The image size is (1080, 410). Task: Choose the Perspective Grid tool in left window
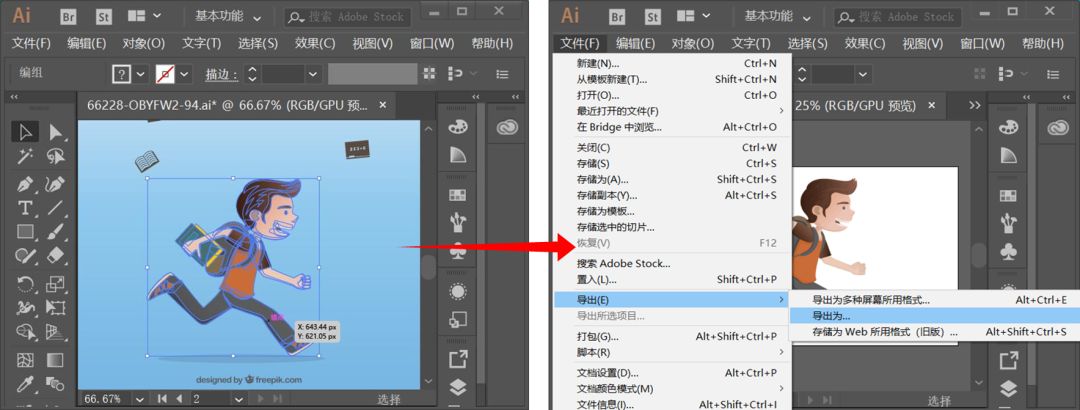coord(56,331)
